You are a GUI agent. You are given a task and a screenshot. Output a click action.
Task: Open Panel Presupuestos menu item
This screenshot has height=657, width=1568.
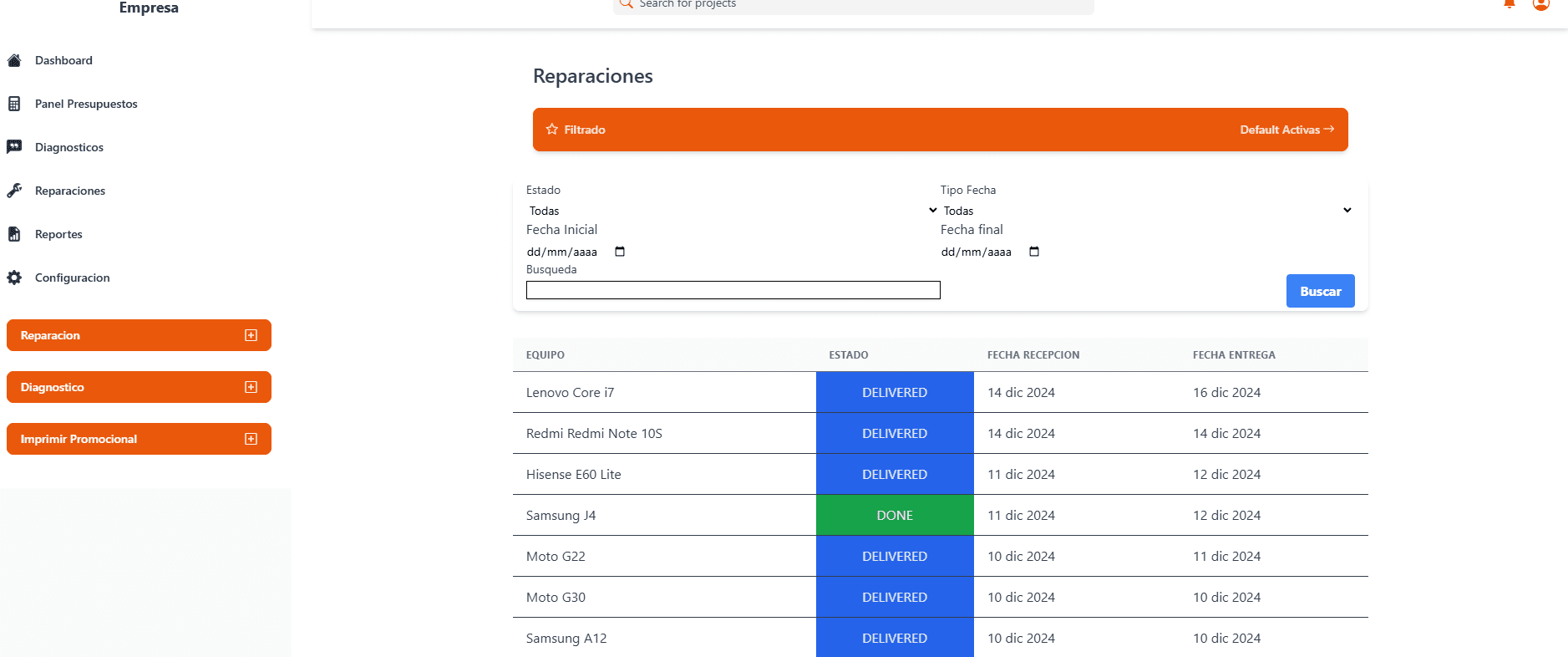[86, 104]
